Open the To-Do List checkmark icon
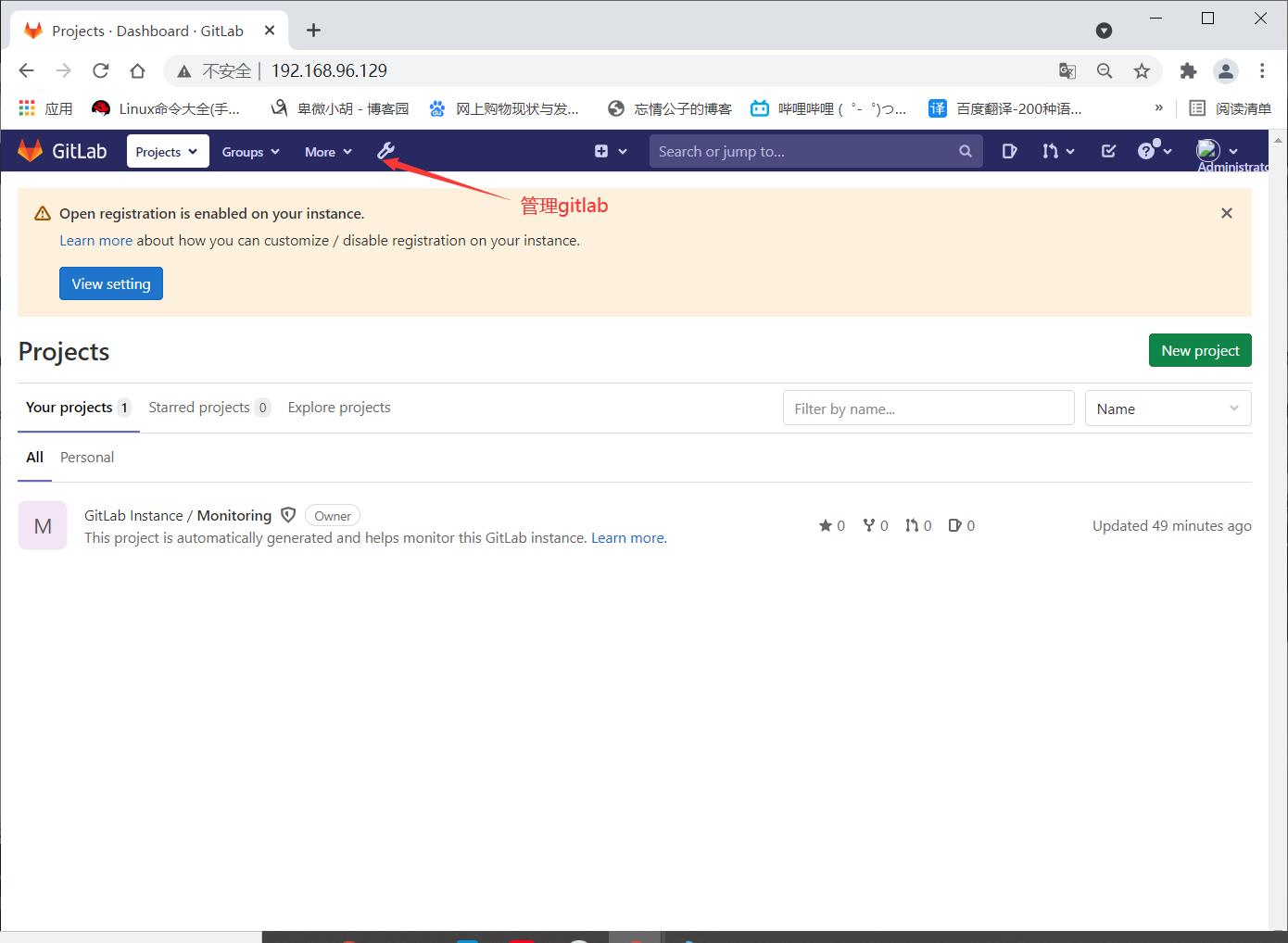The height and width of the screenshot is (943, 1288). (x=1108, y=151)
